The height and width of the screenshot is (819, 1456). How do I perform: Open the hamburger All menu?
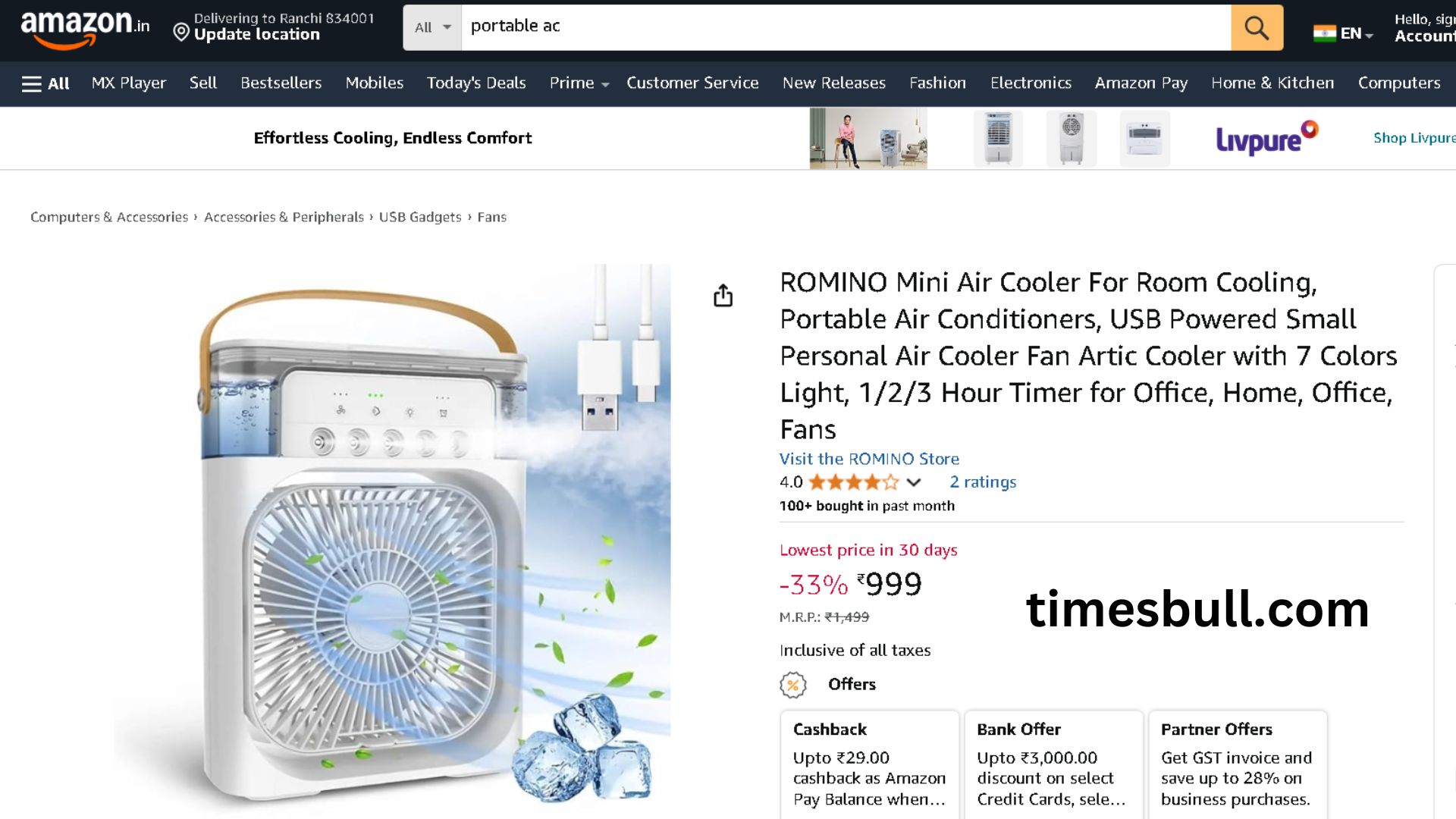coord(45,83)
